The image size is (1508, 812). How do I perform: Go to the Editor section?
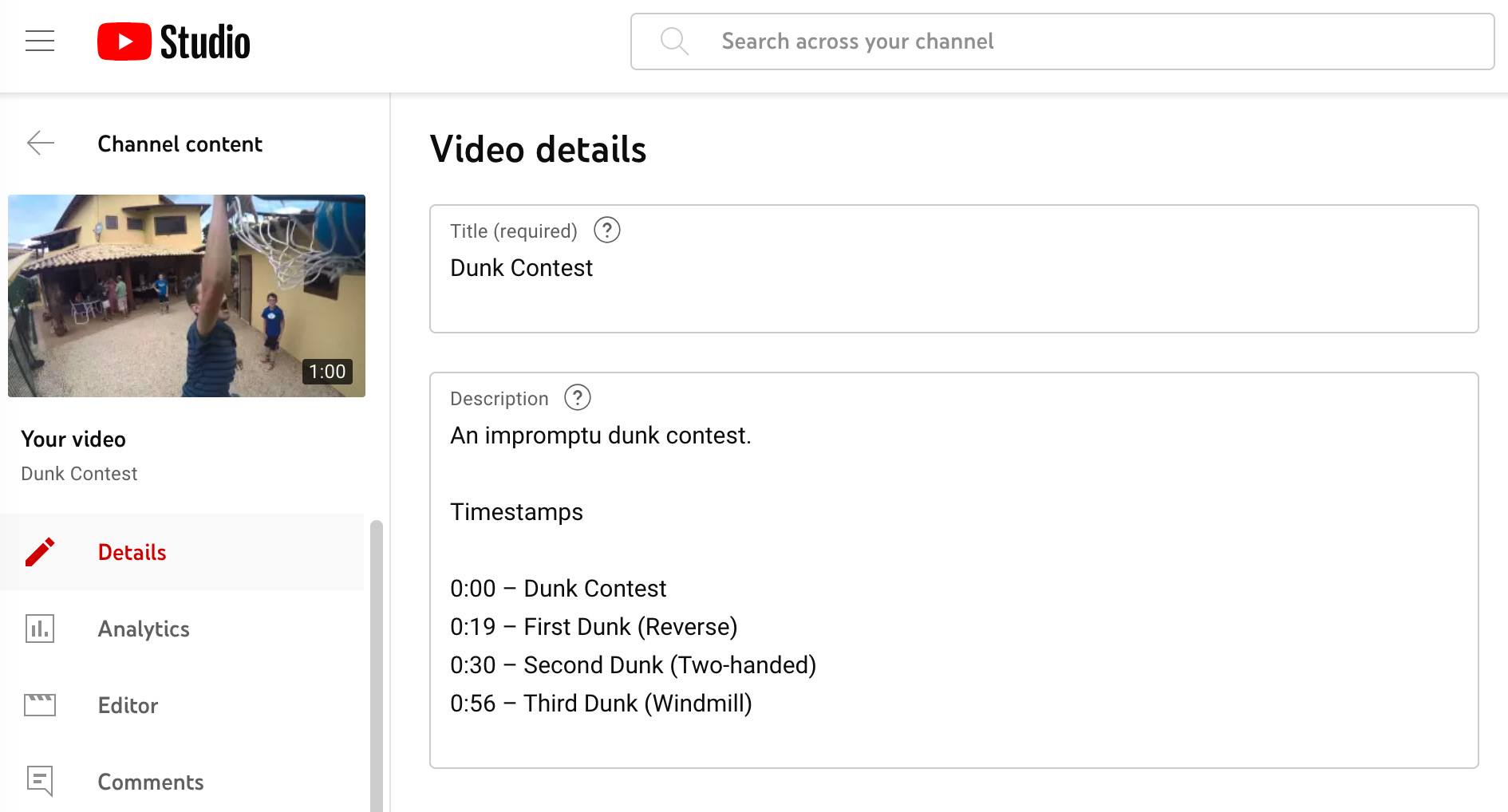click(x=128, y=705)
